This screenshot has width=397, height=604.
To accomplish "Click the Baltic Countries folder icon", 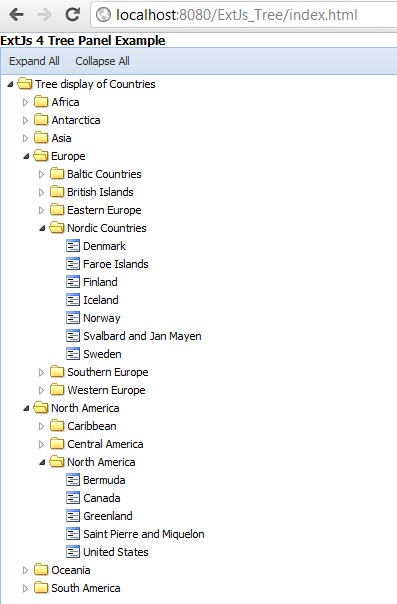I will pyautogui.click(x=57, y=174).
